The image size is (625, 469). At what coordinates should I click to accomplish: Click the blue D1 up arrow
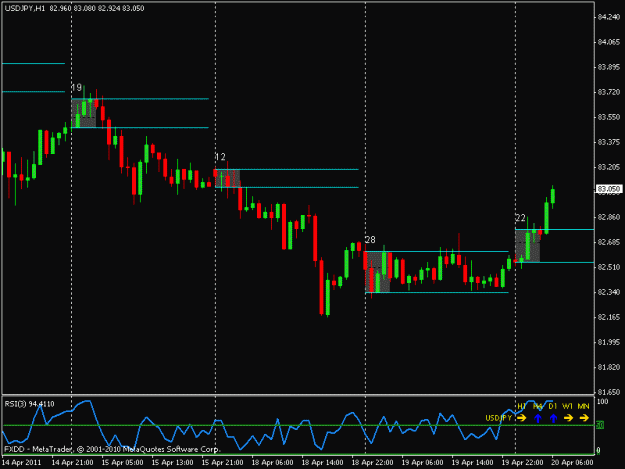click(553, 418)
